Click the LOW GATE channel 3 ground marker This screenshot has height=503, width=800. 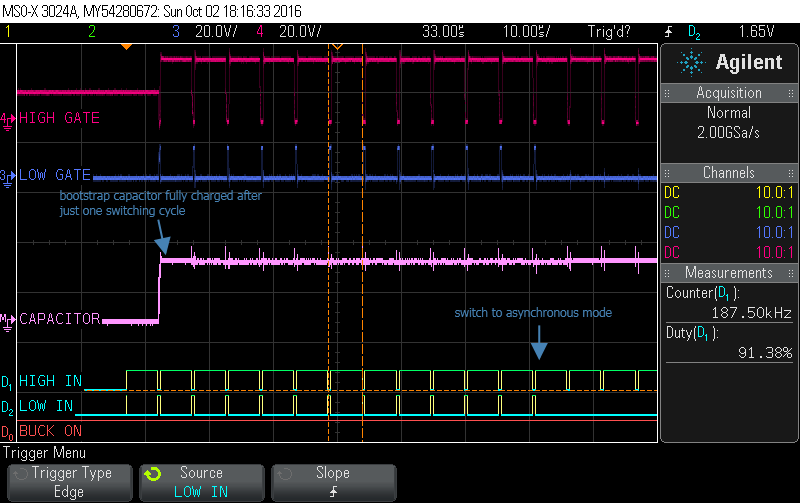coord(8,176)
